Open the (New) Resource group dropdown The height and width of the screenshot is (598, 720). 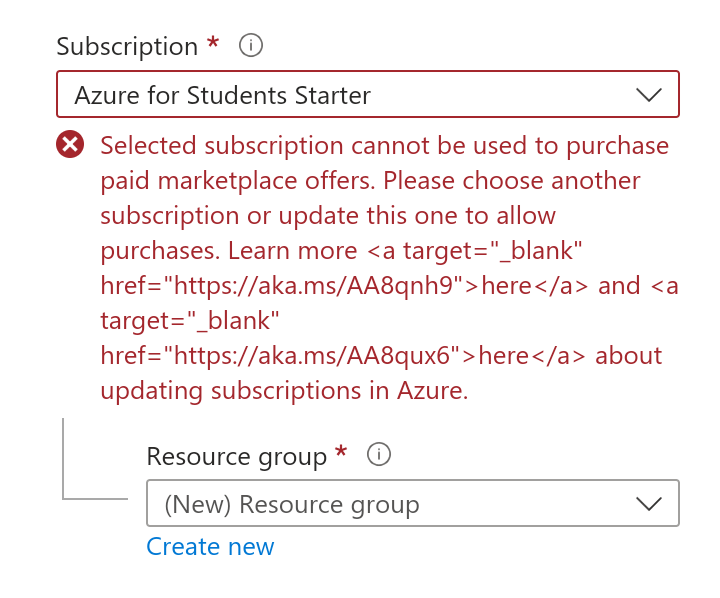click(x=413, y=503)
